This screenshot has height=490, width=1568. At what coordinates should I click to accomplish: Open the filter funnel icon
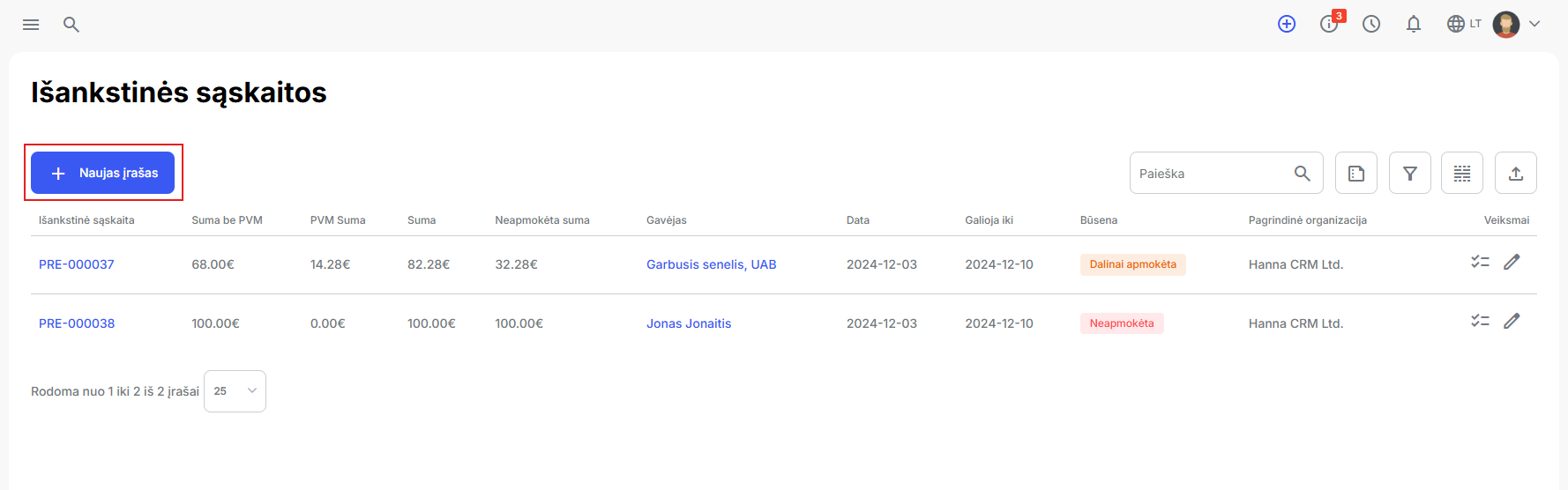(x=1410, y=173)
